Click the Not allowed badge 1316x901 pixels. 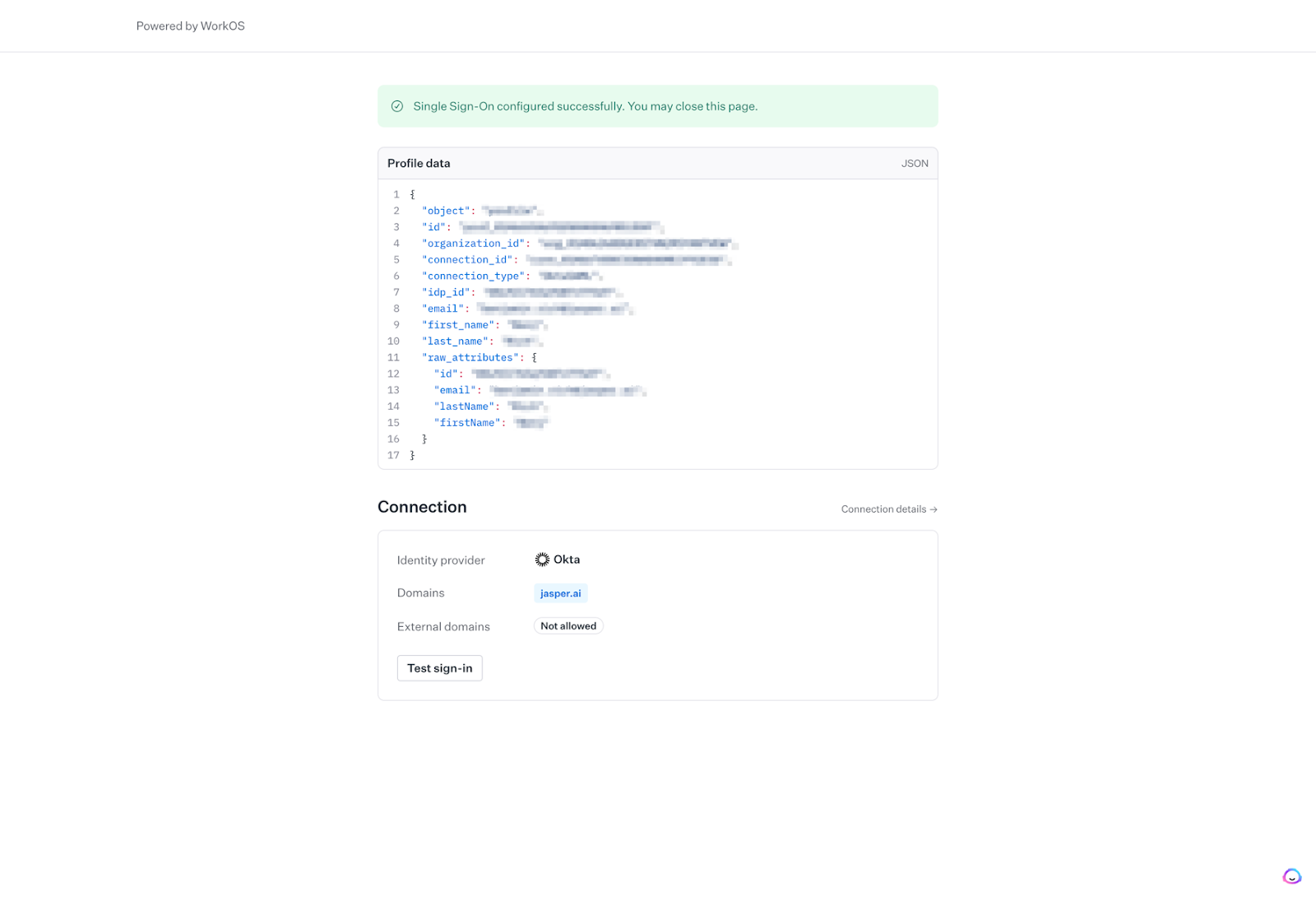tap(568, 626)
